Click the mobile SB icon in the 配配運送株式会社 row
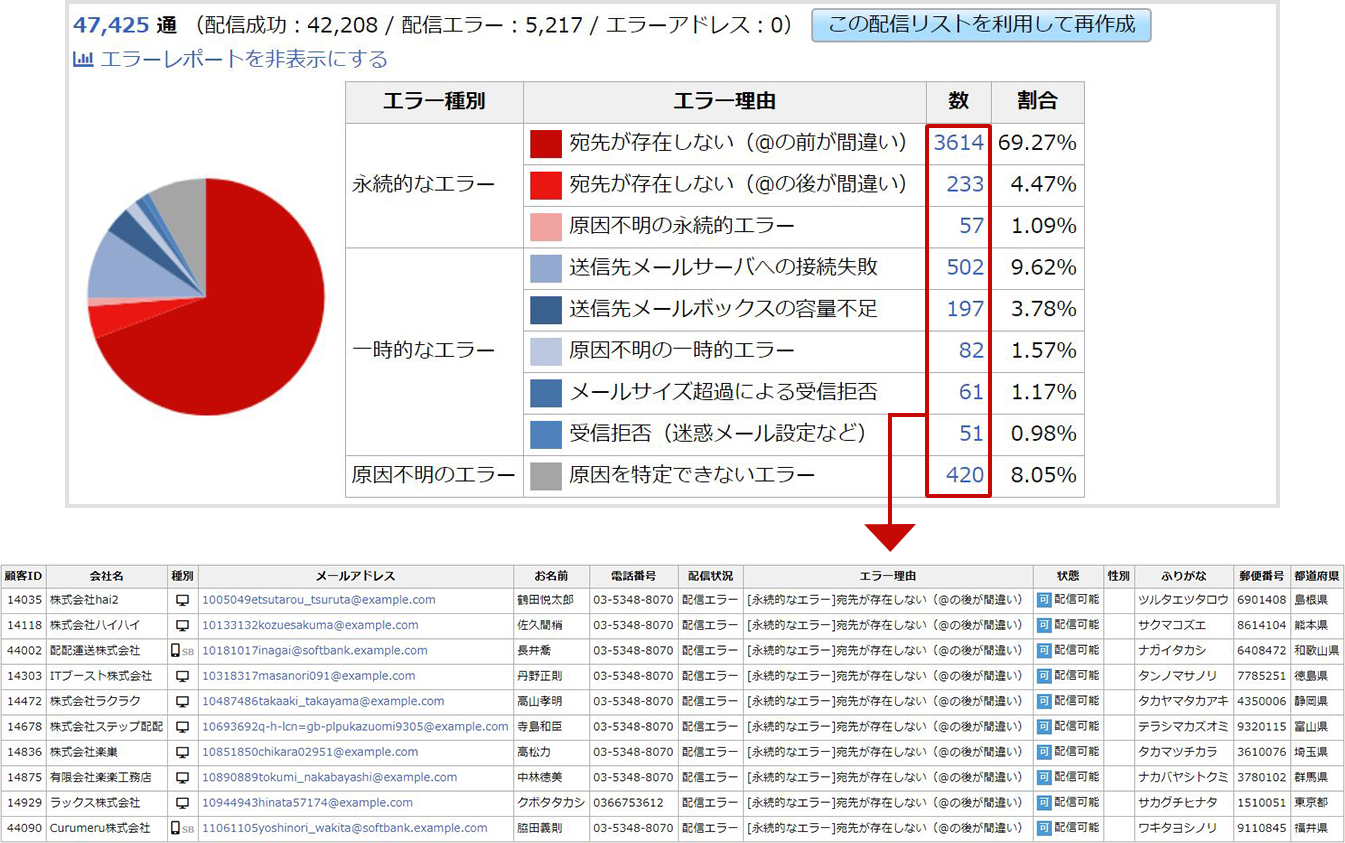 [x=182, y=650]
